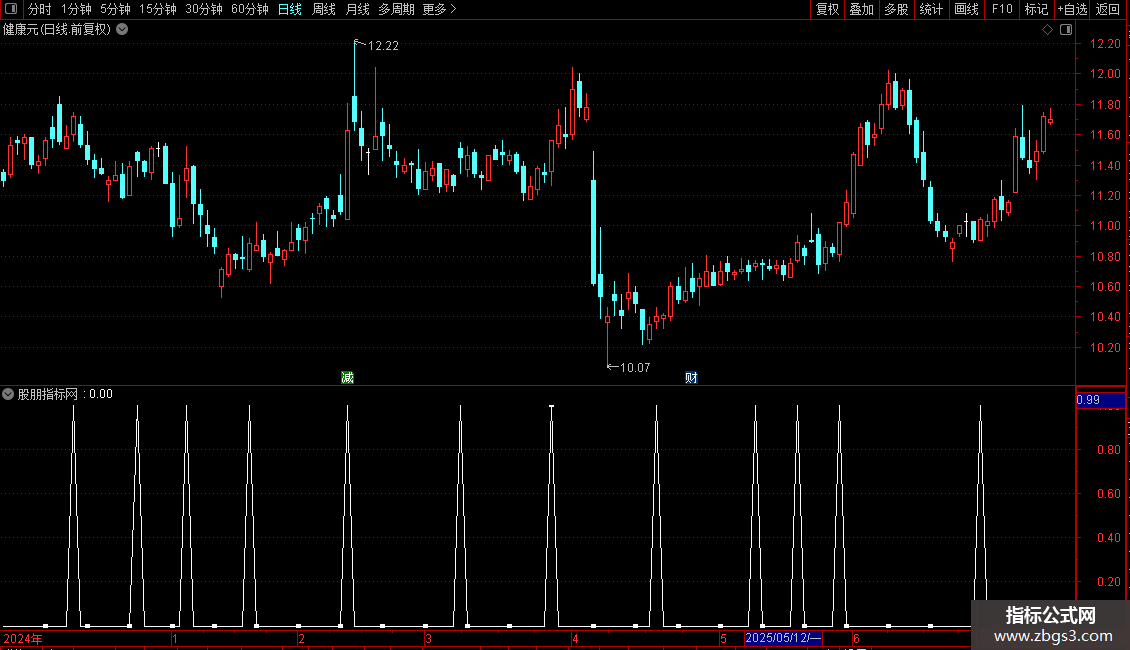Image resolution: width=1130 pixels, height=650 pixels.
Task: Click the month 4 marker on time axis
Action: [x=575, y=638]
